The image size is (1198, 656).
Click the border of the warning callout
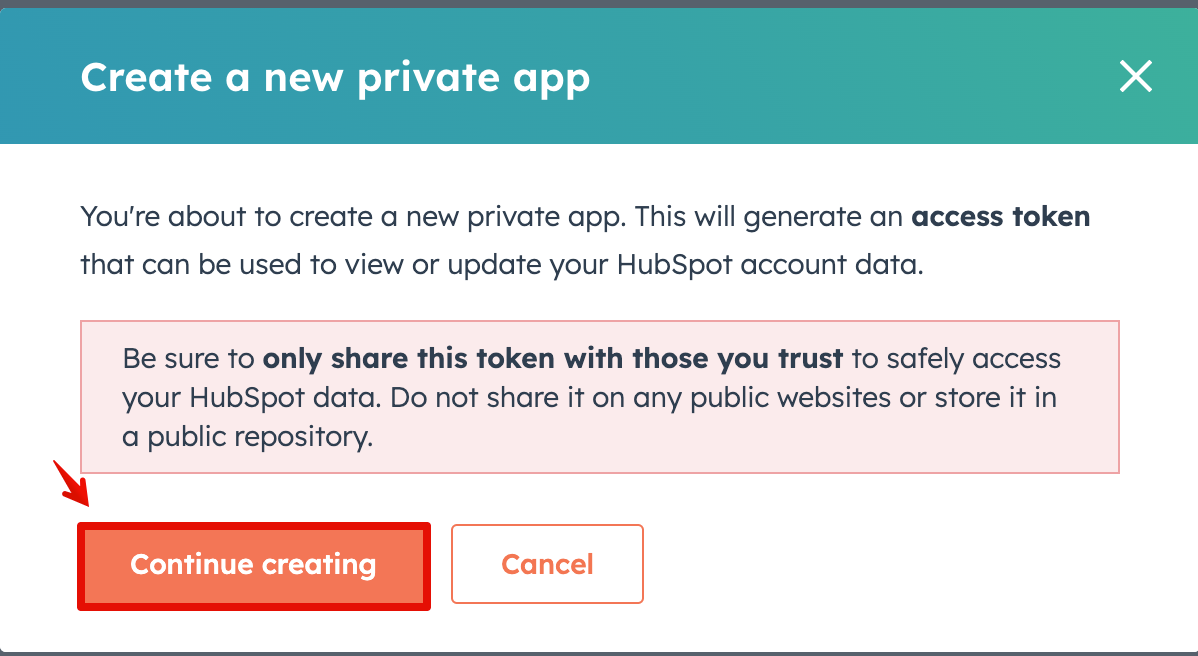[x=598, y=322]
